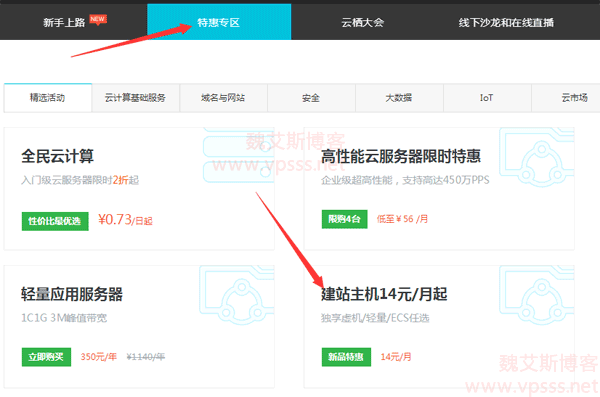This screenshot has height=397, width=600.
Task: Open the 新手上路 navigation tab
Action: (x=64, y=23)
